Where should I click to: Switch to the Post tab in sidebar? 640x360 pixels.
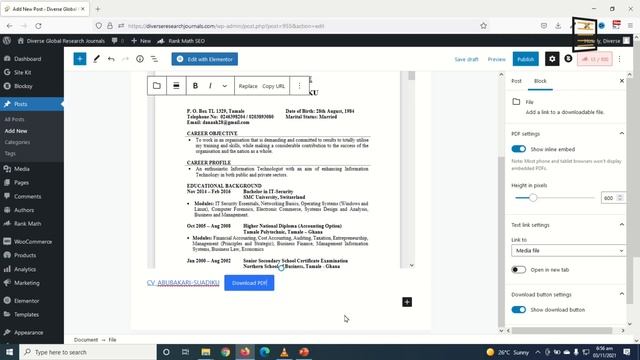coord(516,81)
